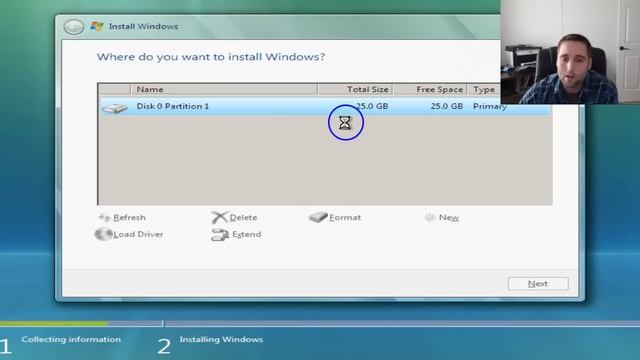This screenshot has width=640, height=360.
Task: Click the Delete red X icon
Action: [219, 217]
